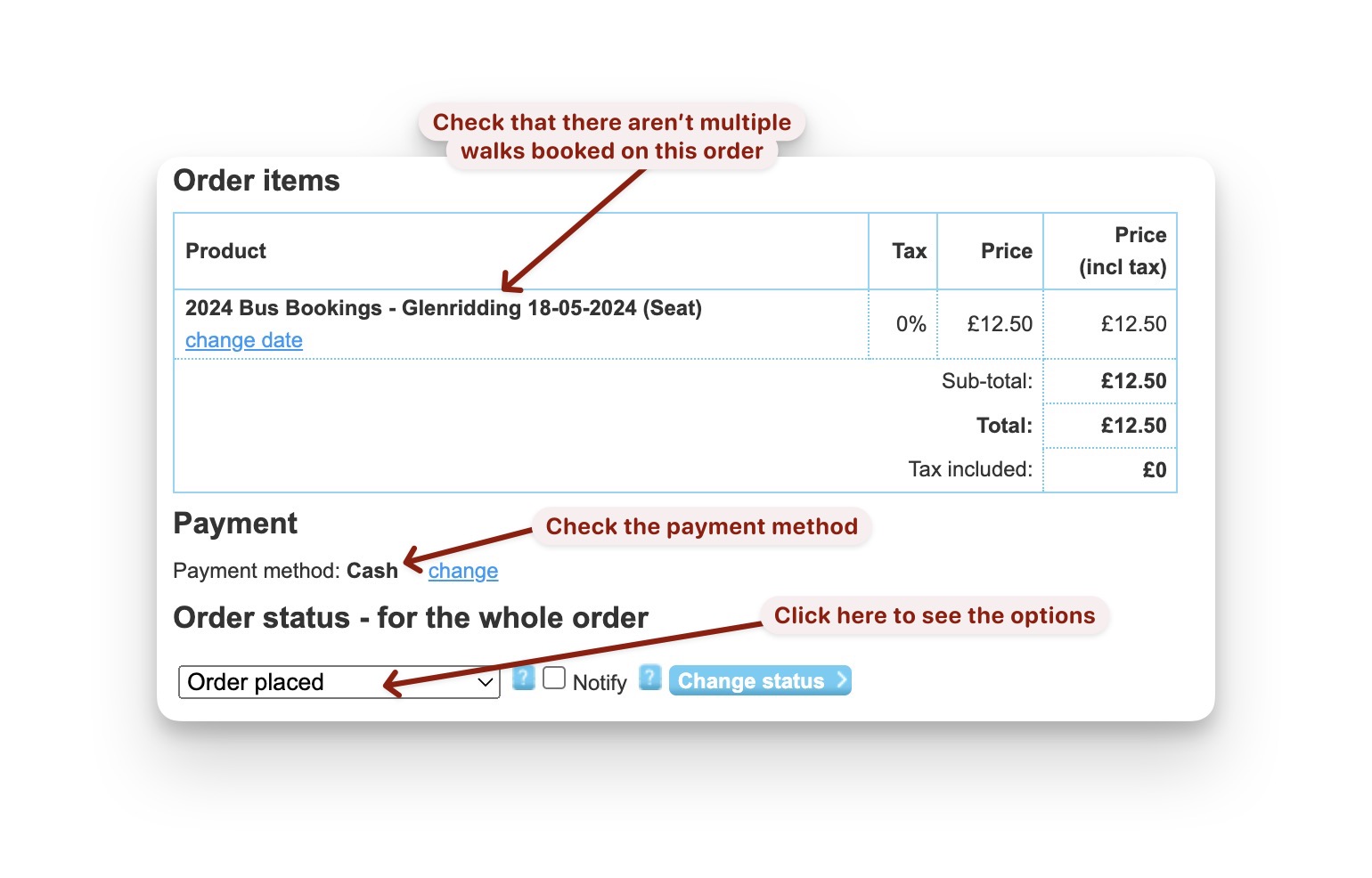Click the Product column header
Image resolution: width=1372 pixels, height=878 pixels.
tap(225, 251)
